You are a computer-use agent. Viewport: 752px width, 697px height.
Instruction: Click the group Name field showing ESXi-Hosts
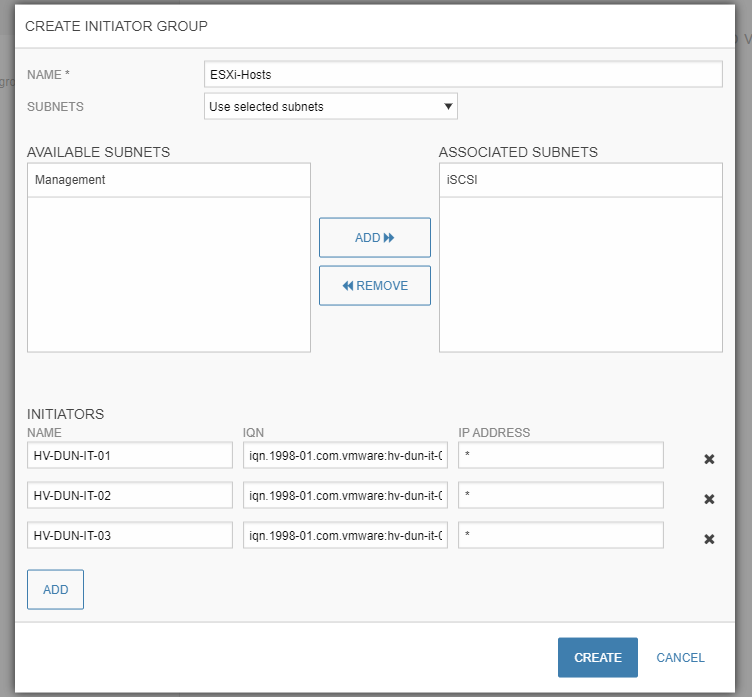coord(463,74)
